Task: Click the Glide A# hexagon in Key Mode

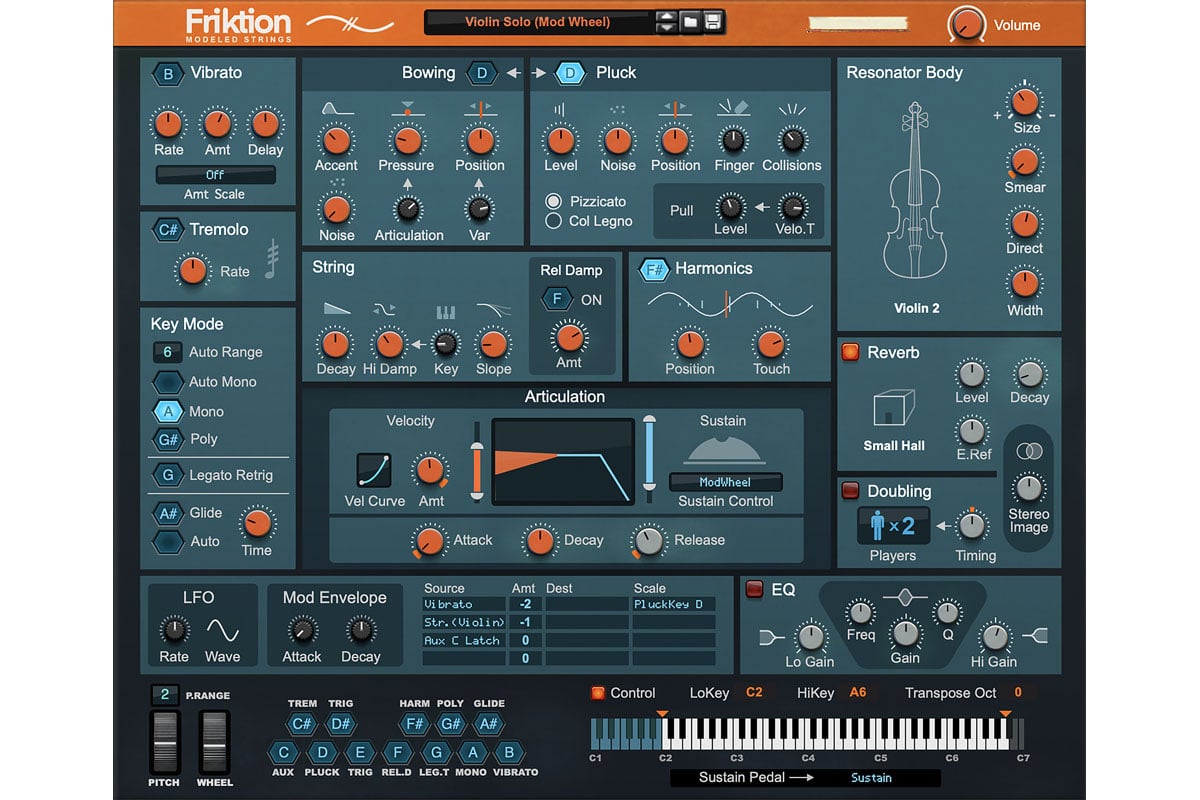Action: click(x=167, y=513)
